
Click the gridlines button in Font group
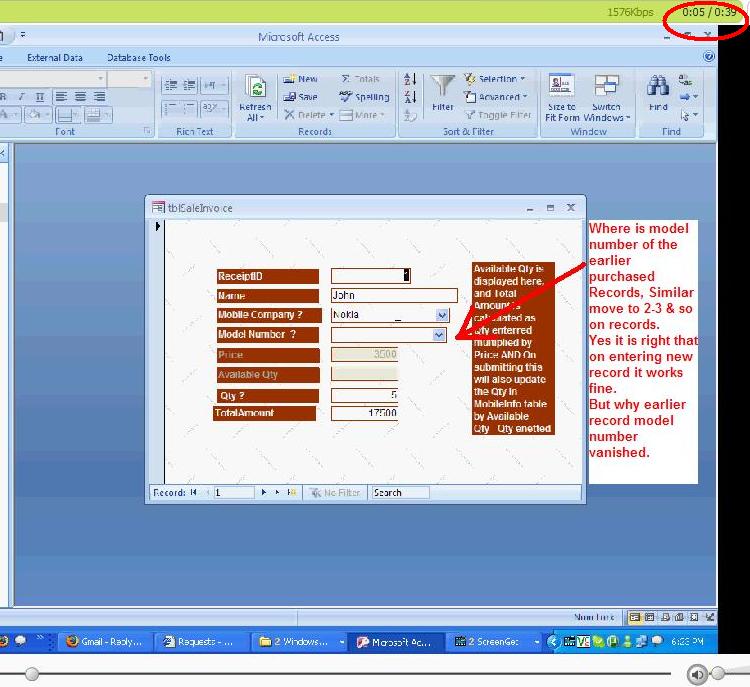click(66, 115)
